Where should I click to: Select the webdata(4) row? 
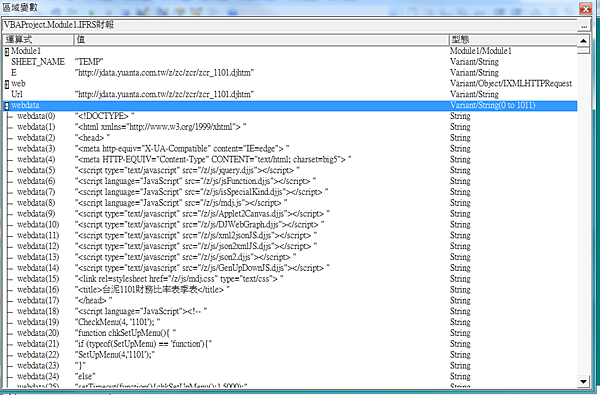click(290, 160)
